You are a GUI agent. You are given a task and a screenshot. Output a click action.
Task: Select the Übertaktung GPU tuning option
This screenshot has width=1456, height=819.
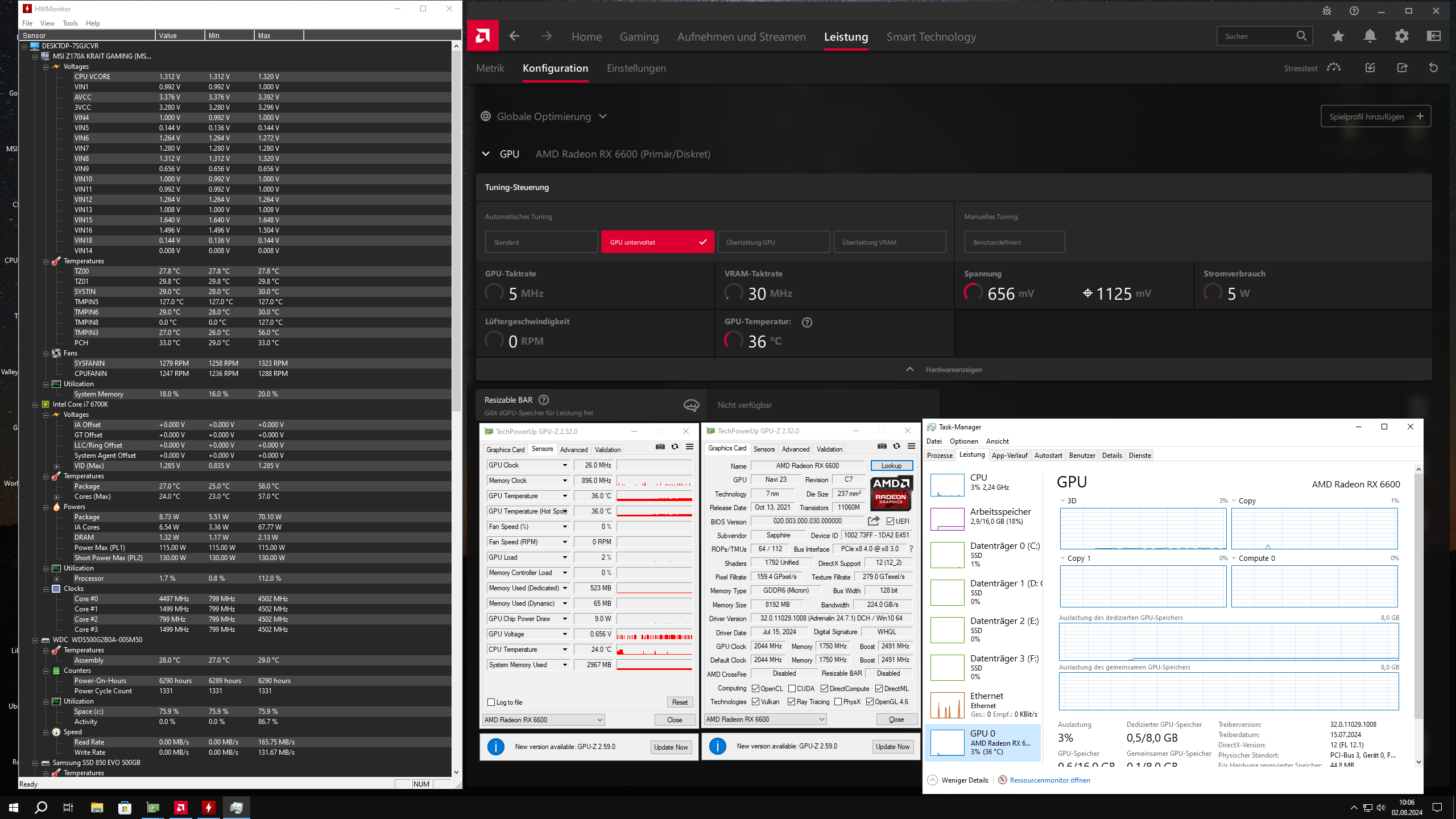point(773,242)
